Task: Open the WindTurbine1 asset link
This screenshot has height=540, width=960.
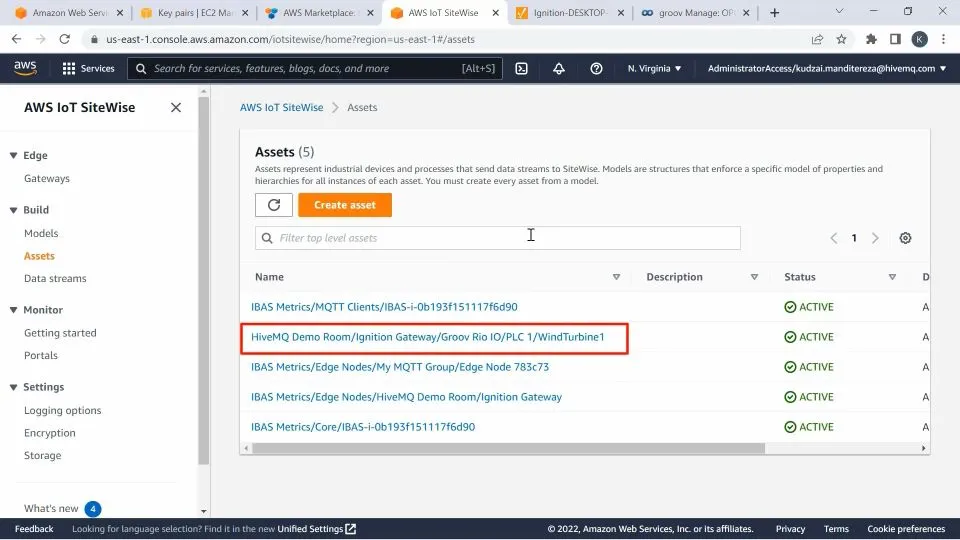Action: pyautogui.click(x=427, y=337)
